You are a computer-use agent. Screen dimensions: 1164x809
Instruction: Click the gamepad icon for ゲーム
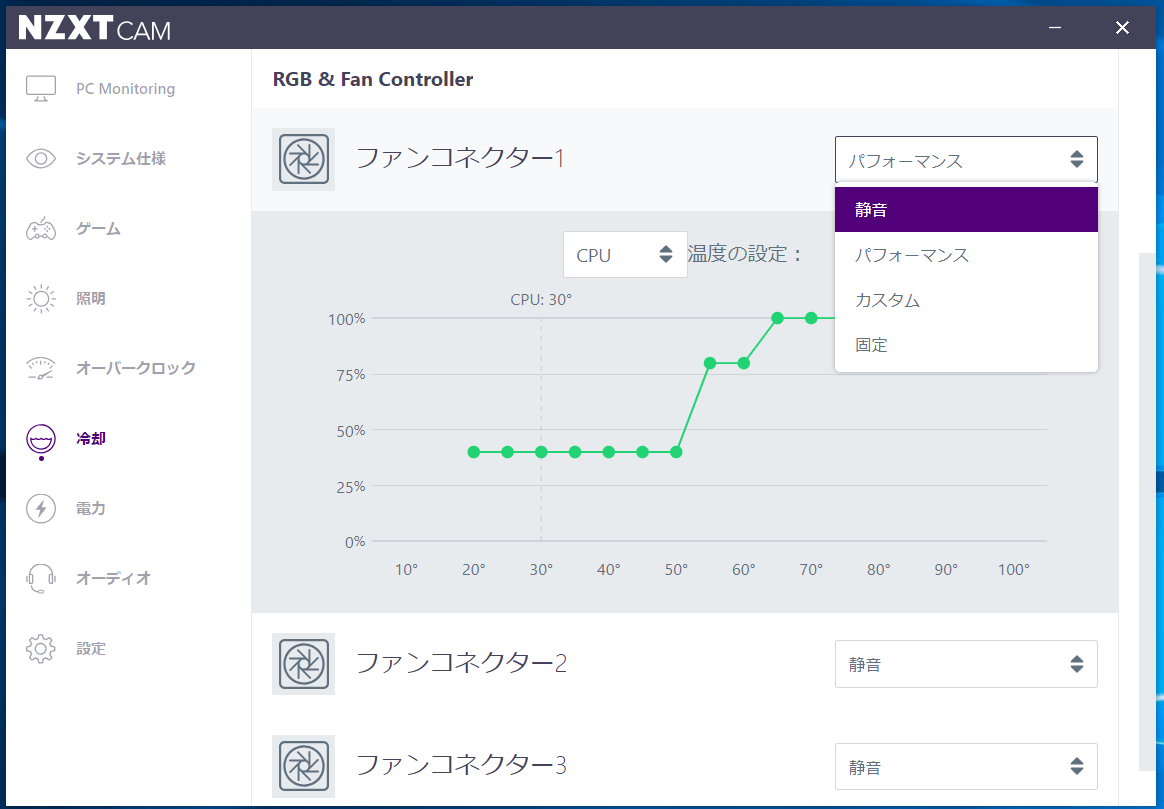point(41,229)
